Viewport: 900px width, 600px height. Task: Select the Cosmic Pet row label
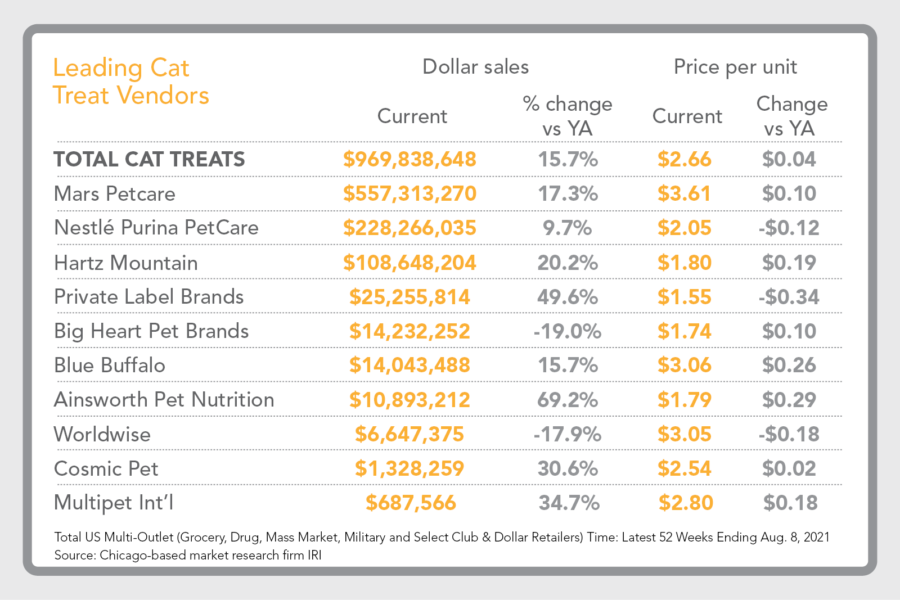tap(106, 468)
